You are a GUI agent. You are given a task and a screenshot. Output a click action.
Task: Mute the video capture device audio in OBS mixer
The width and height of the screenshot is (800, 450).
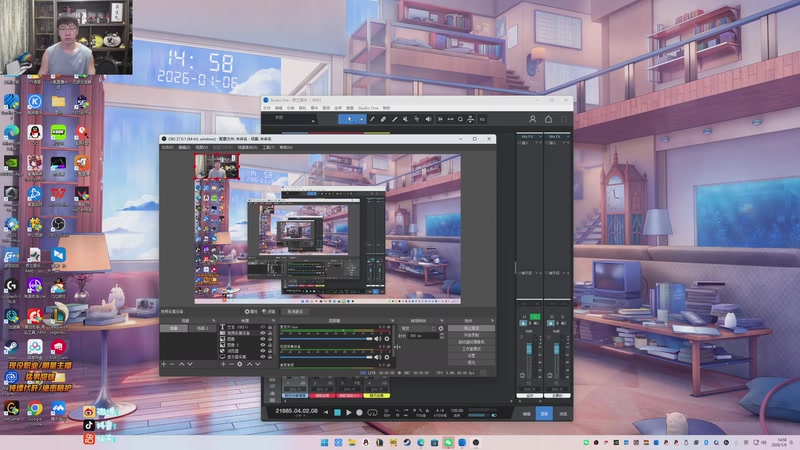378,357
